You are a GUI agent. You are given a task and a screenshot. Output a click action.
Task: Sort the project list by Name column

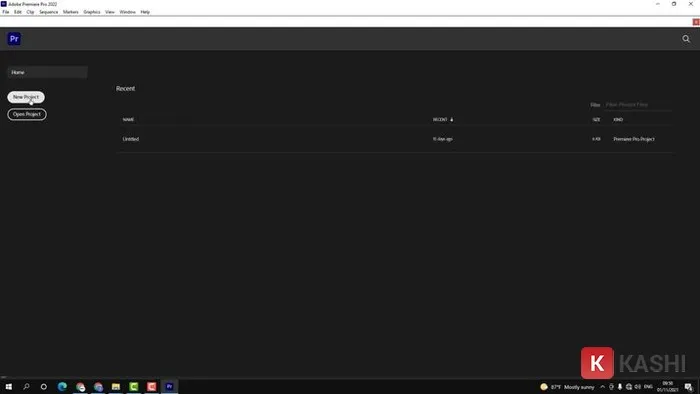pyautogui.click(x=129, y=120)
